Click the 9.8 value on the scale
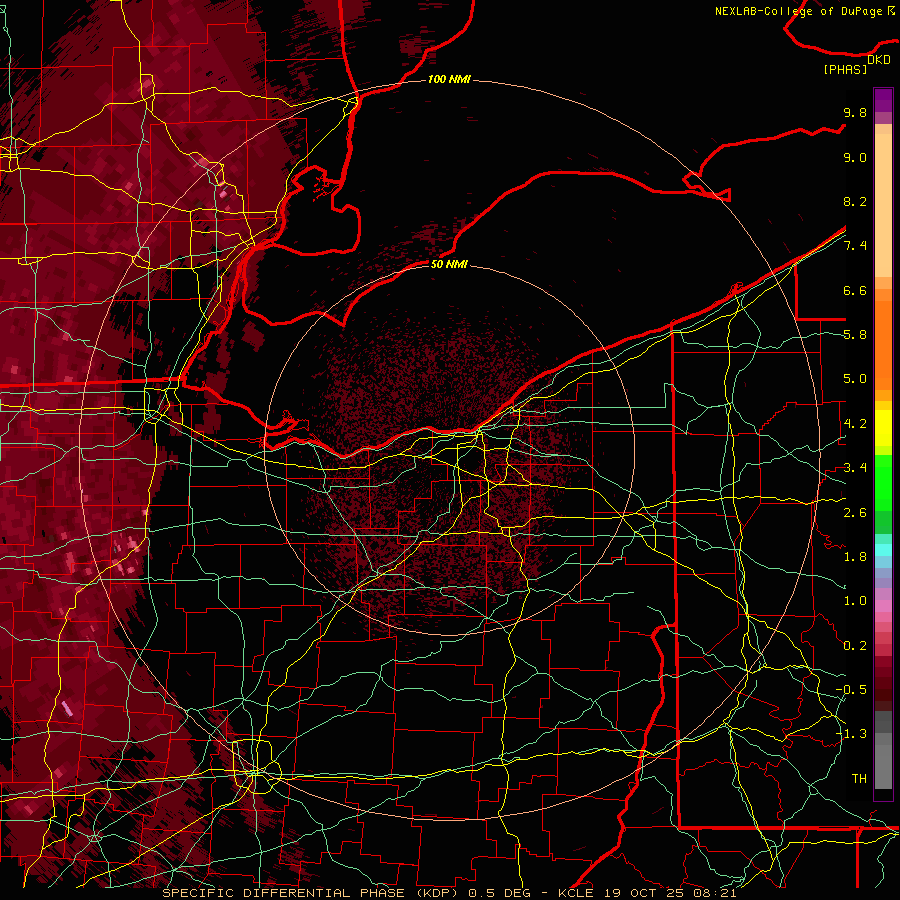 [855, 112]
